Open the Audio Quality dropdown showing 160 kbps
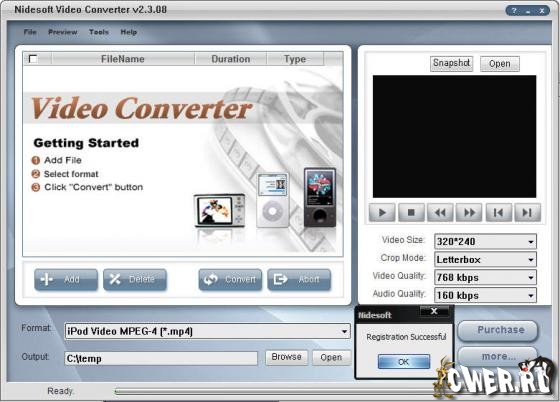Screen dimensions: 560x402 [x=485, y=295]
